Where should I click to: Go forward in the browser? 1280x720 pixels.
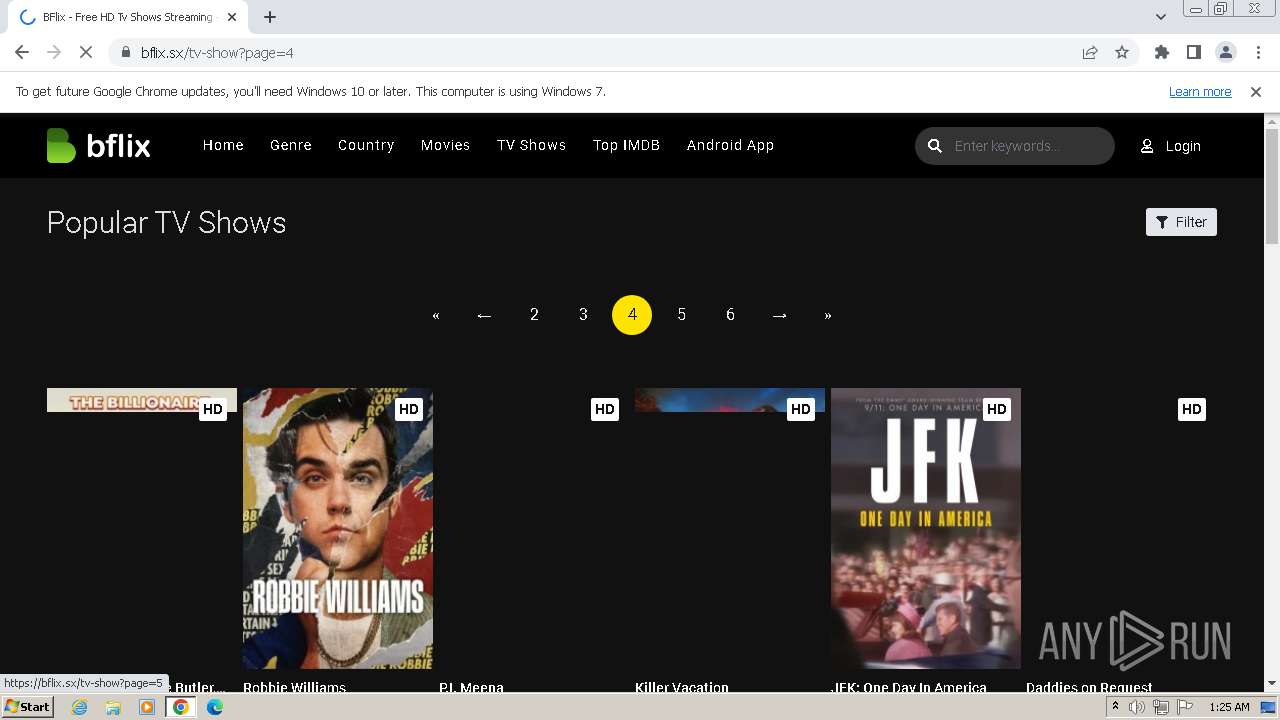tap(54, 52)
